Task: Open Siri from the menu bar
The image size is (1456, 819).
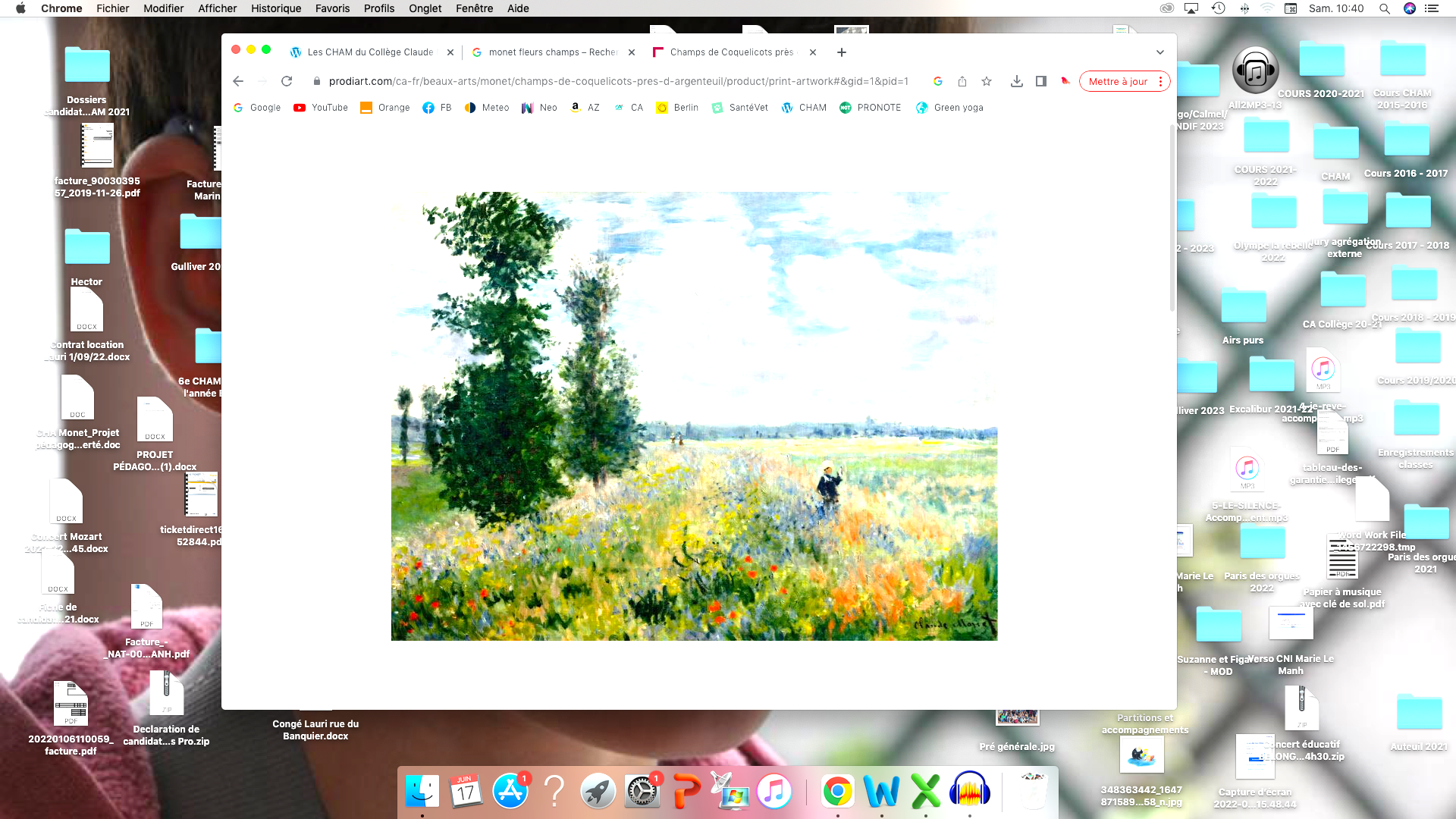Action: (1409, 8)
